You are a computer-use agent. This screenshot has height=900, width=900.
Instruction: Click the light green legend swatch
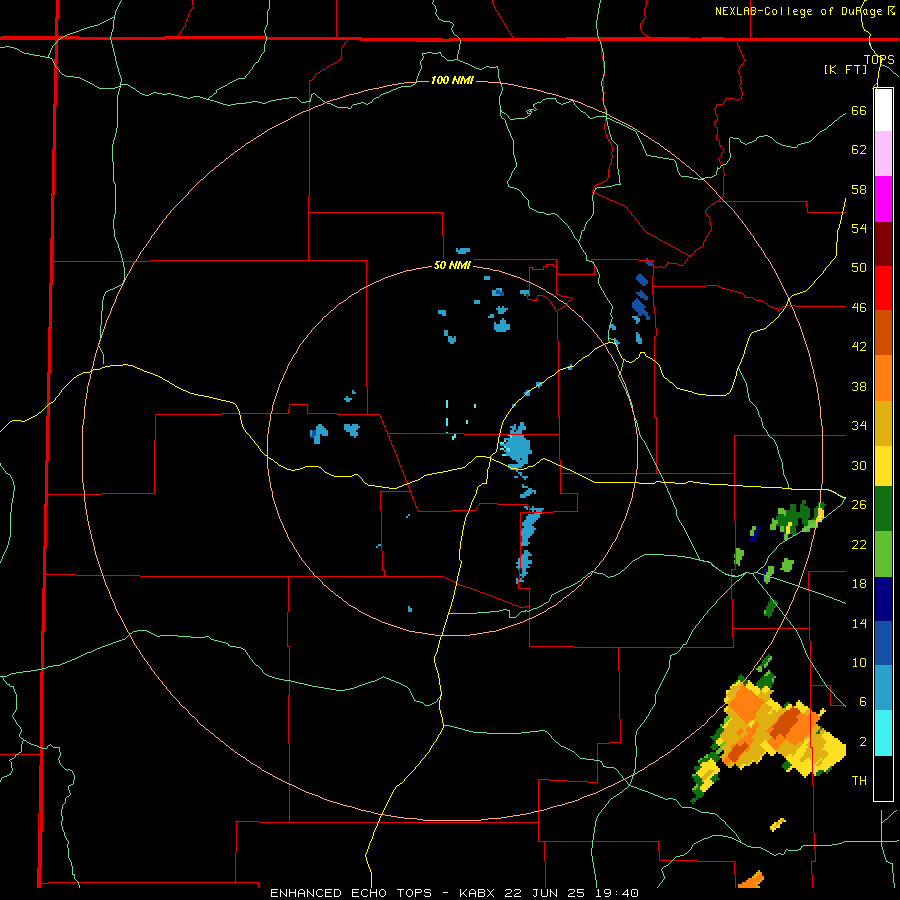click(883, 554)
